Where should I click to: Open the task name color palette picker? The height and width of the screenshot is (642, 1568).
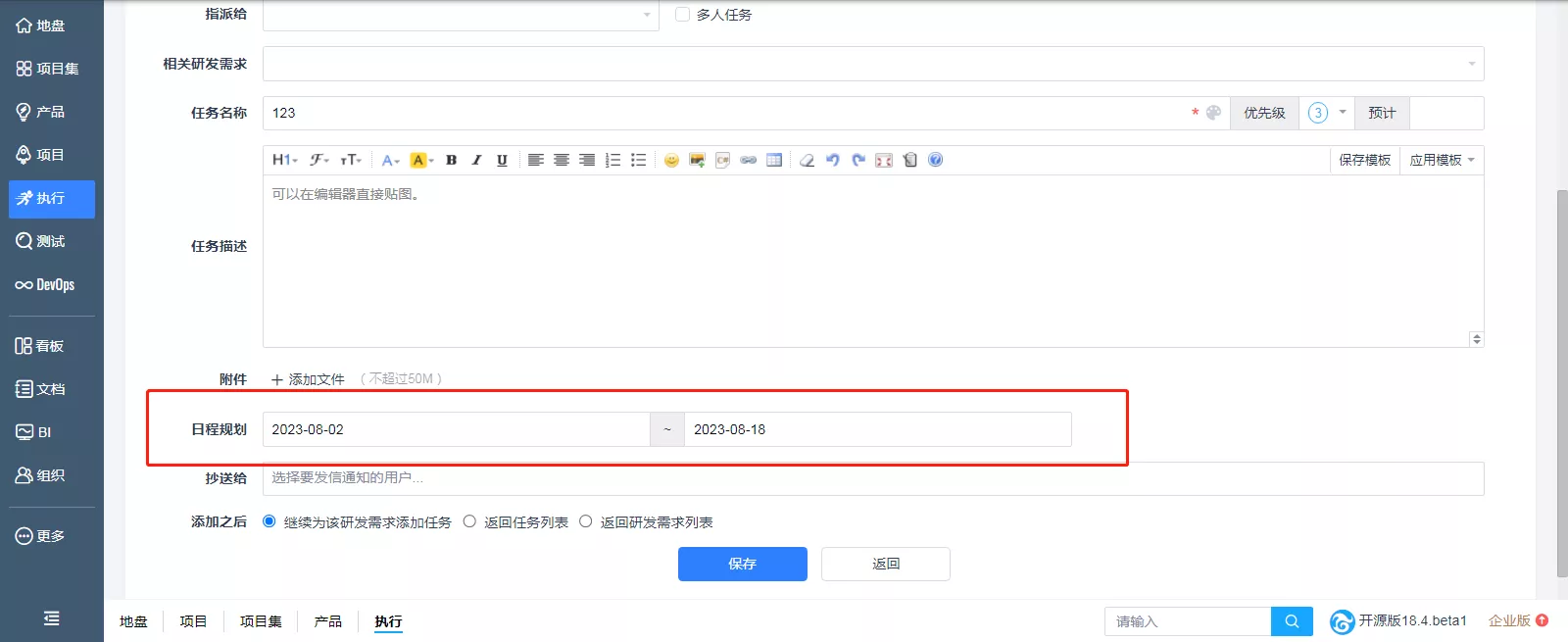(x=1213, y=113)
